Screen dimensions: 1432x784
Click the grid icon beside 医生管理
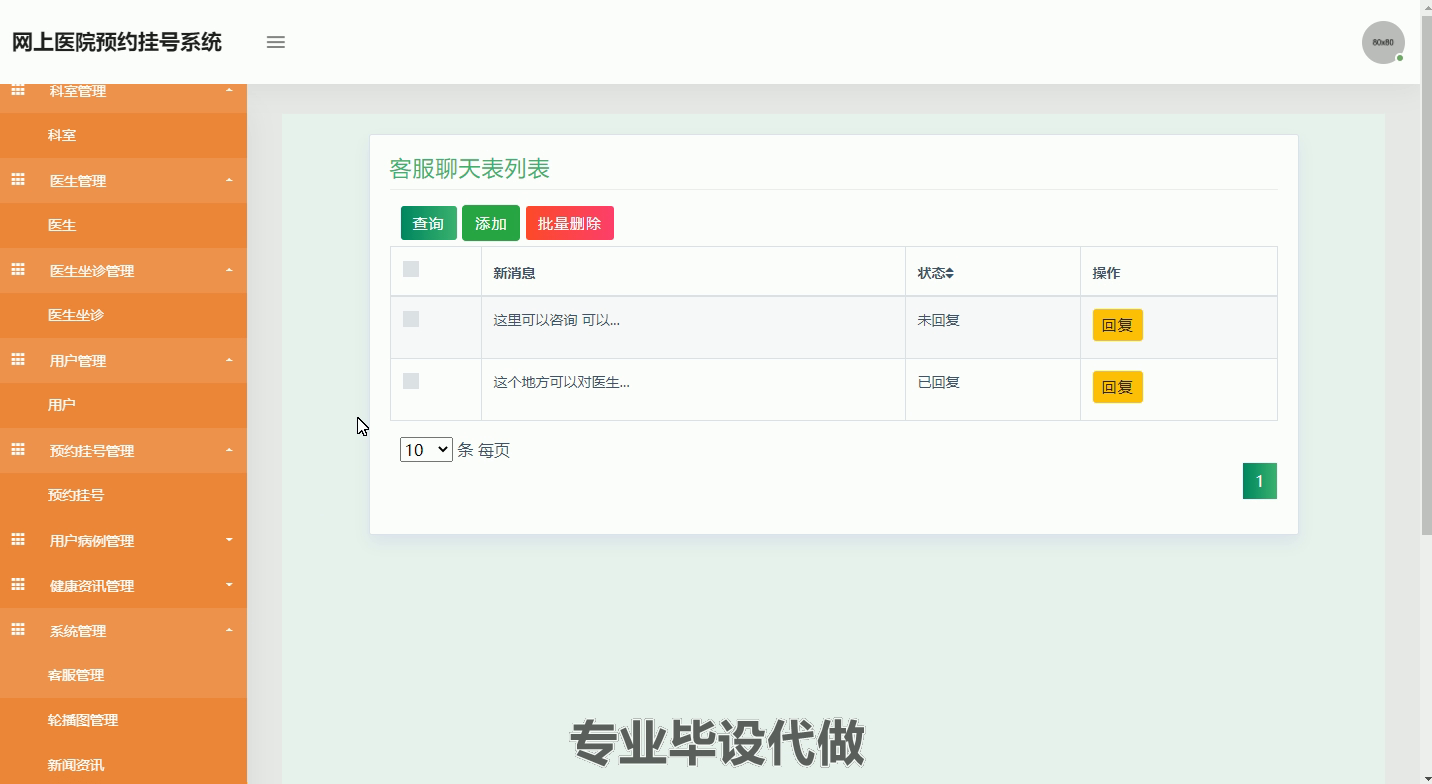coord(18,180)
